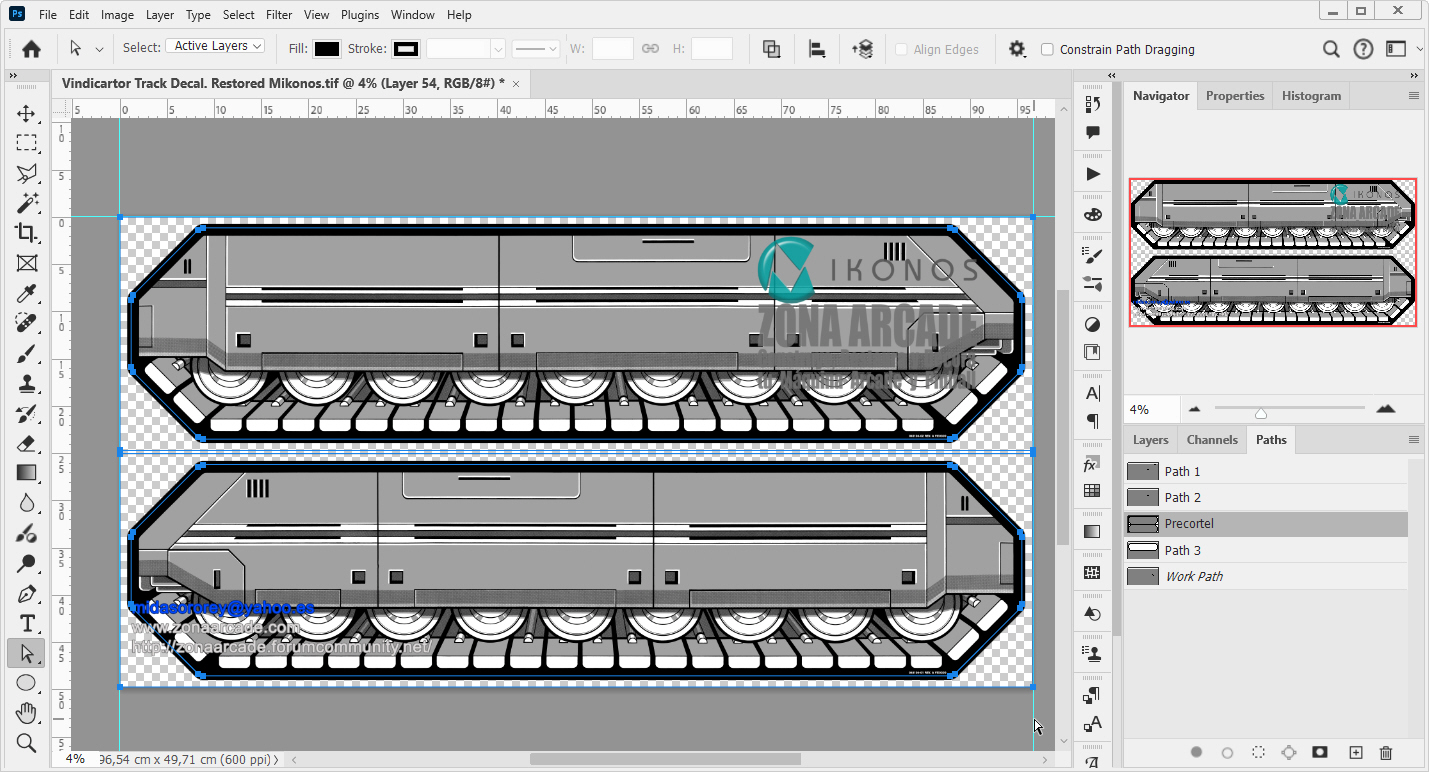Screen dimensions: 1429x772
Task: Enable the Constrain Path Dragging checkbox
Action: [1047, 48]
